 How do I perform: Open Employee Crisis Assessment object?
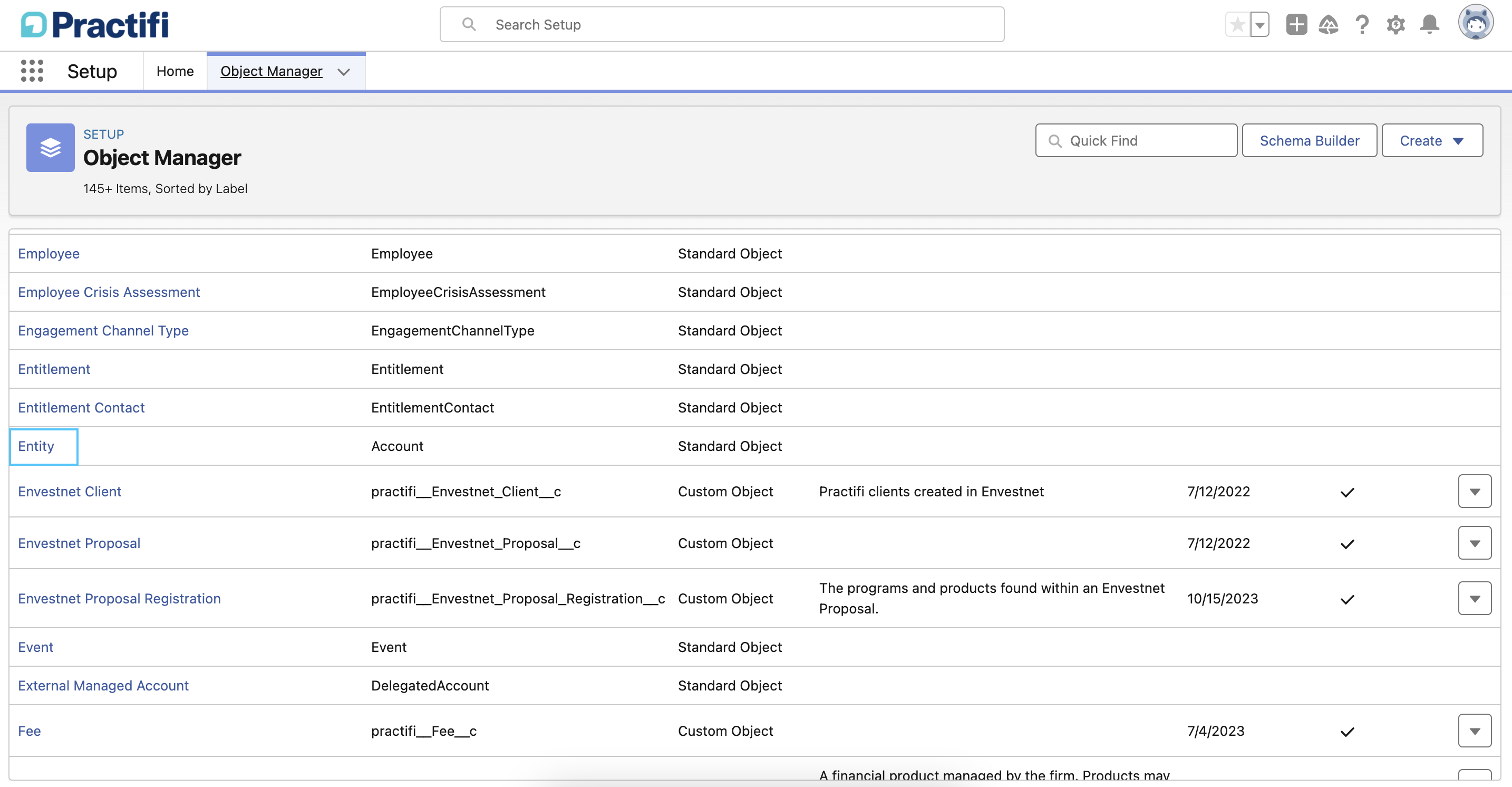pyautogui.click(x=109, y=292)
